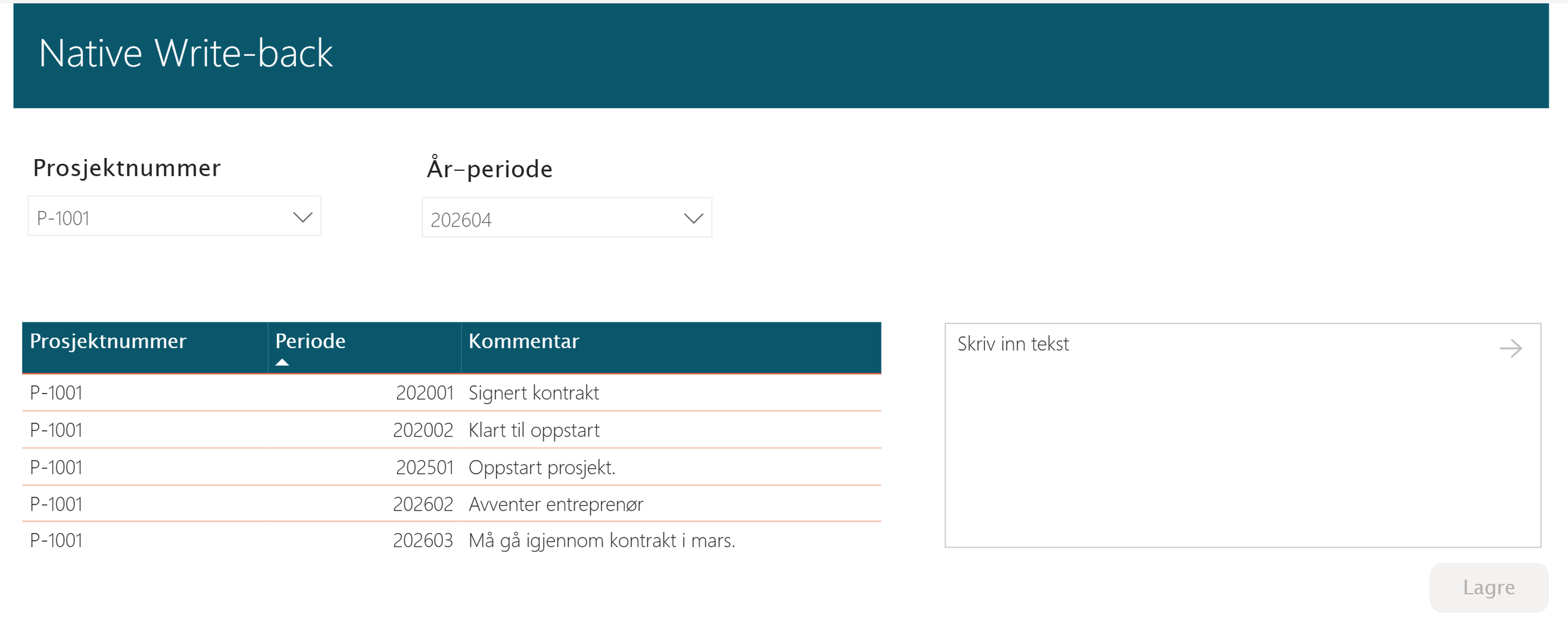This screenshot has height=628, width=1568.
Task: Select the row with comment Klart til oppstart
Action: point(429,429)
